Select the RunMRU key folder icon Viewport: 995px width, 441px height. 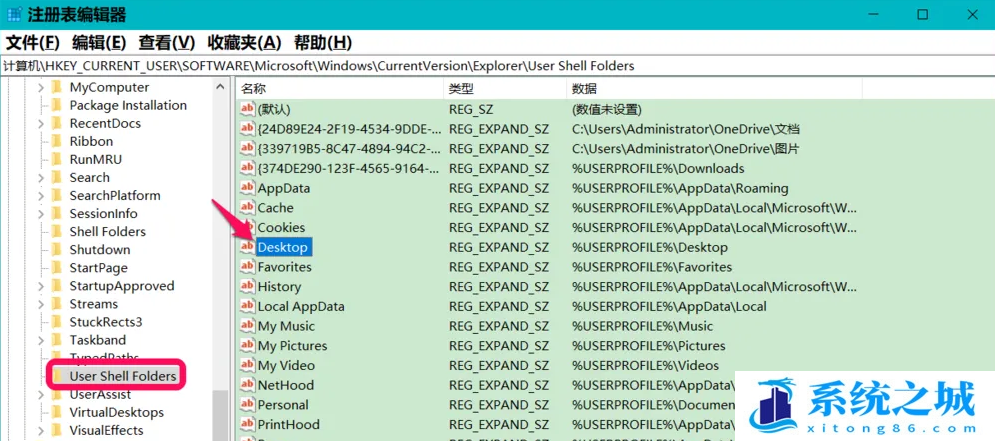click(57, 159)
